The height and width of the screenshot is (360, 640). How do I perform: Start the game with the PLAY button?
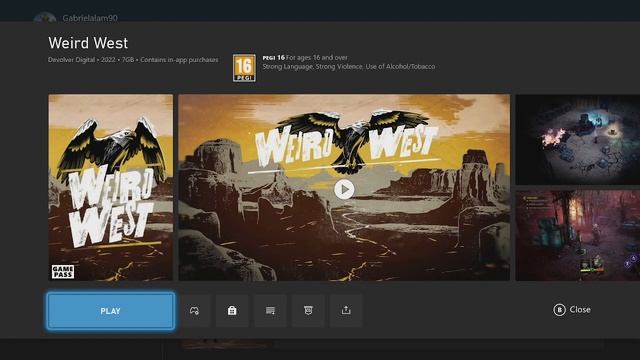click(111, 311)
